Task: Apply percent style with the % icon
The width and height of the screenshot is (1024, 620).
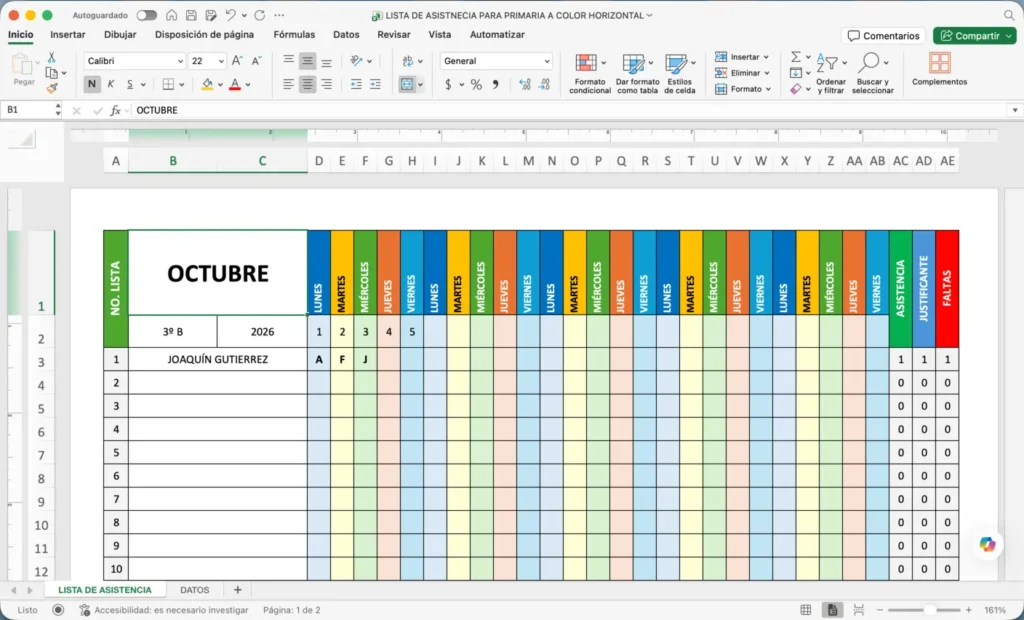Action: [x=476, y=84]
